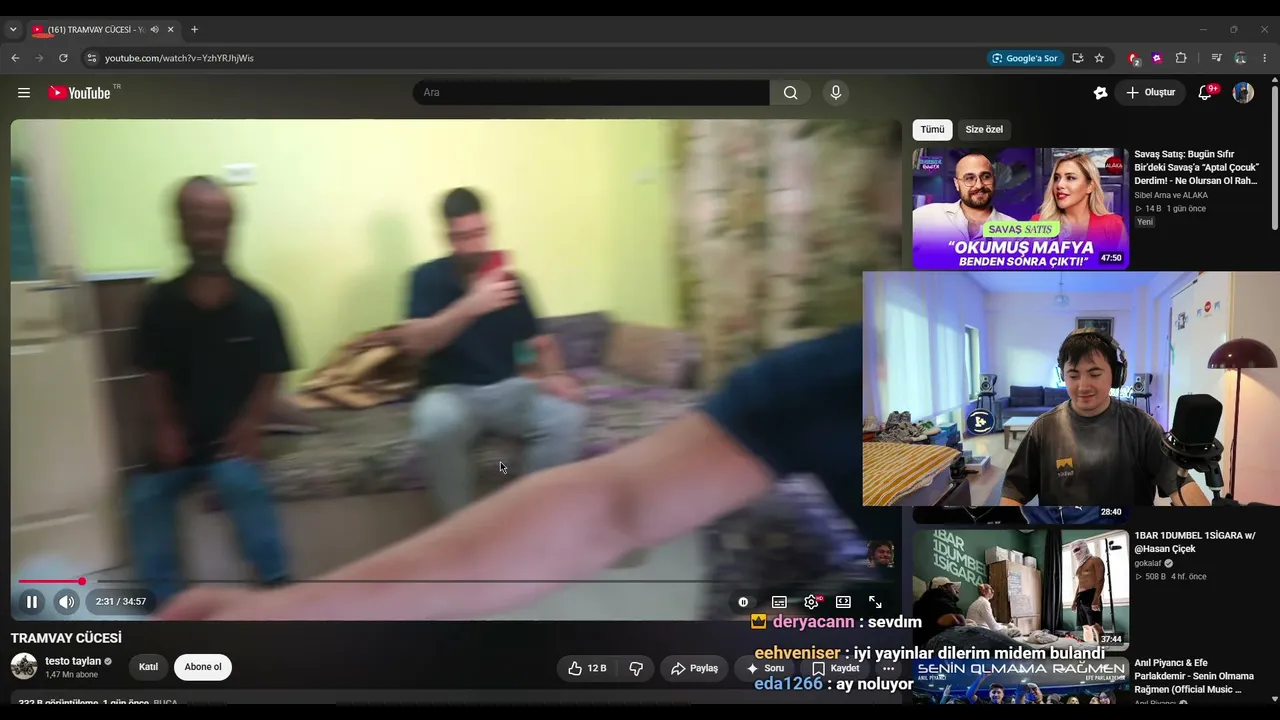
Task: Open the Savaş Satış video thumbnail
Action: (1020, 209)
